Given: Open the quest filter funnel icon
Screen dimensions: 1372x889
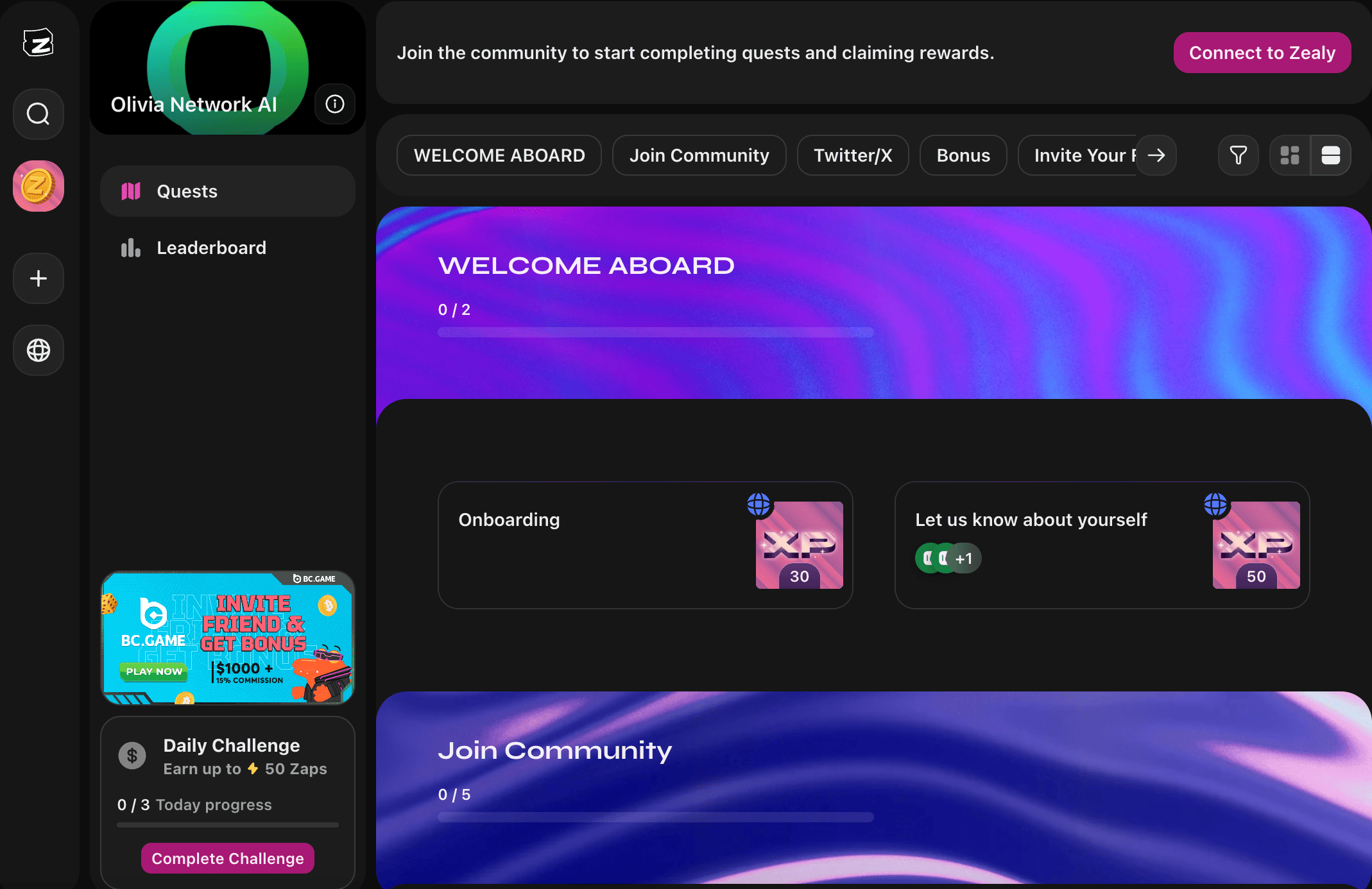Looking at the screenshot, I should (x=1238, y=155).
